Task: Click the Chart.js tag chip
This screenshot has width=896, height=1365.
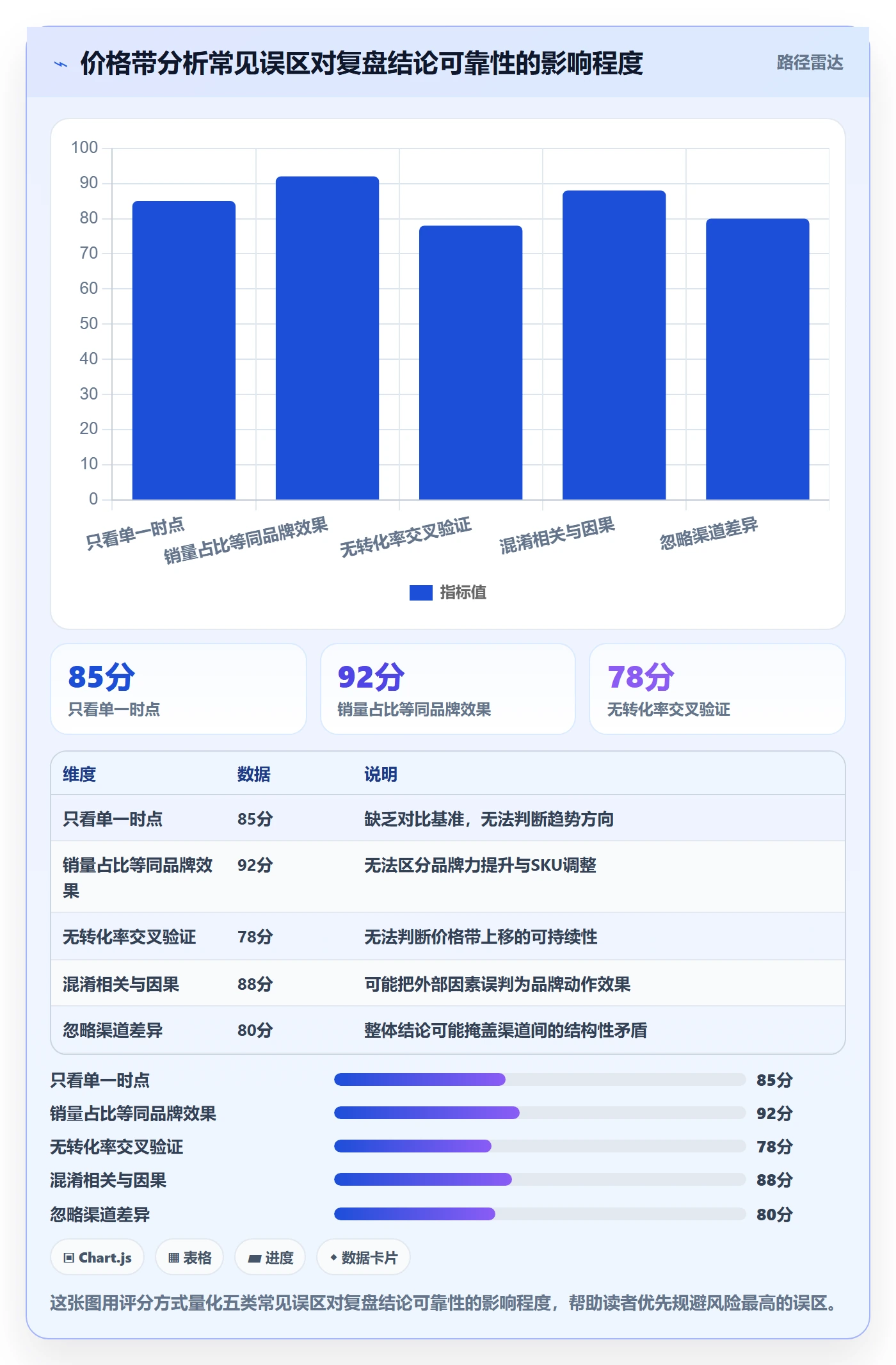Action: point(97,1257)
